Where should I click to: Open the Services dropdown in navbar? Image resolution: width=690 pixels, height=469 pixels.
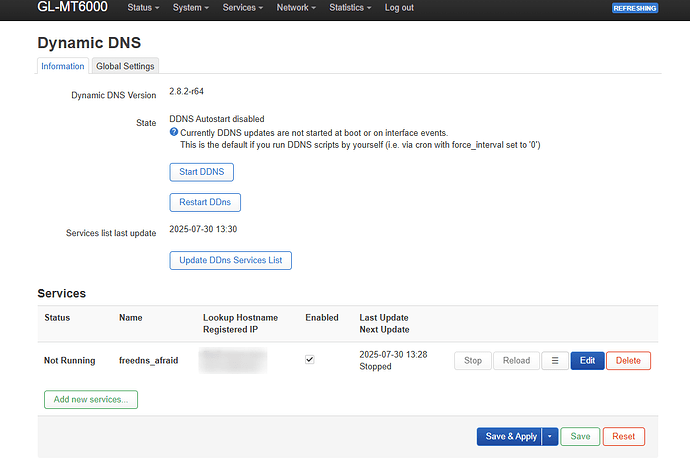coord(243,8)
